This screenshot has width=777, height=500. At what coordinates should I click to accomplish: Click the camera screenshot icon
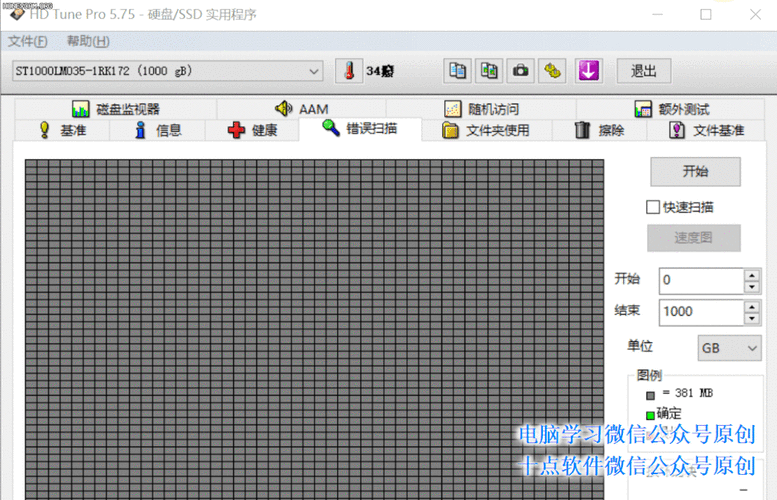(x=521, y=71)
